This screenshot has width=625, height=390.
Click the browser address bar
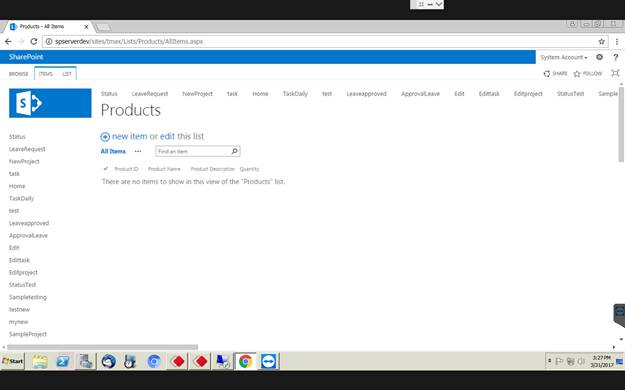click(325, 41)
